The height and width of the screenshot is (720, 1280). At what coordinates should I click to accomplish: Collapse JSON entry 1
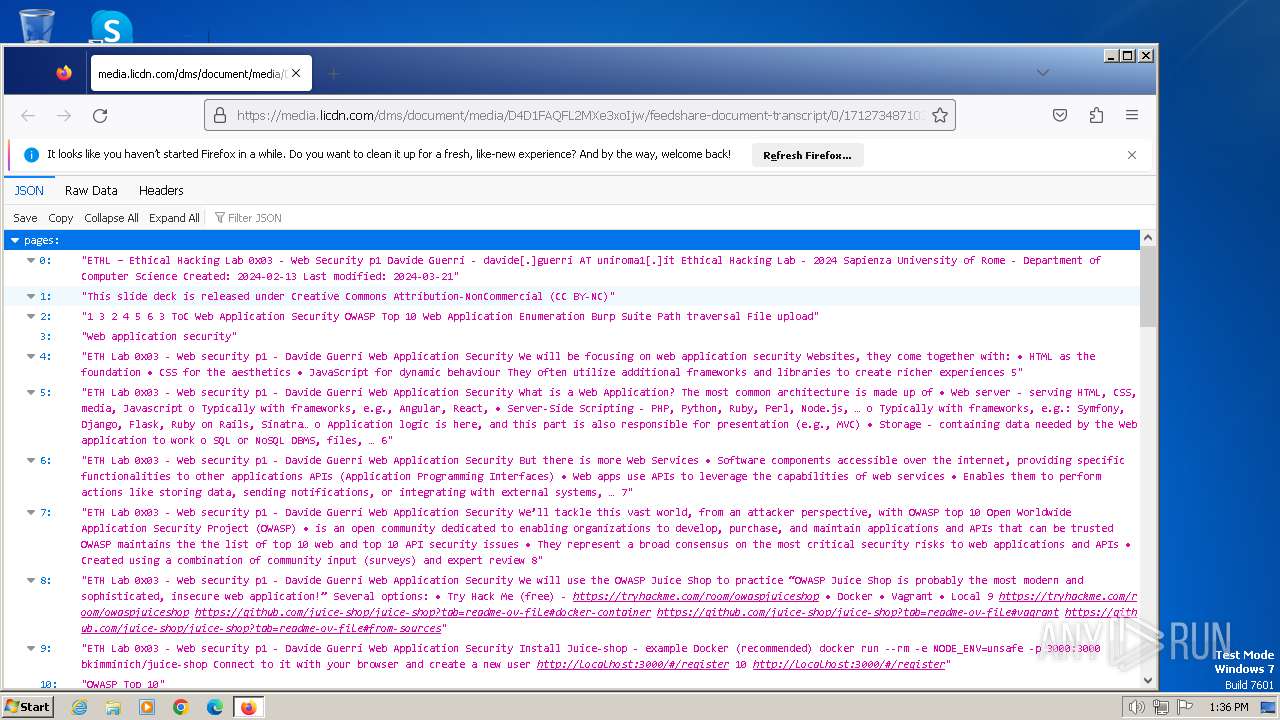point(31,296)
